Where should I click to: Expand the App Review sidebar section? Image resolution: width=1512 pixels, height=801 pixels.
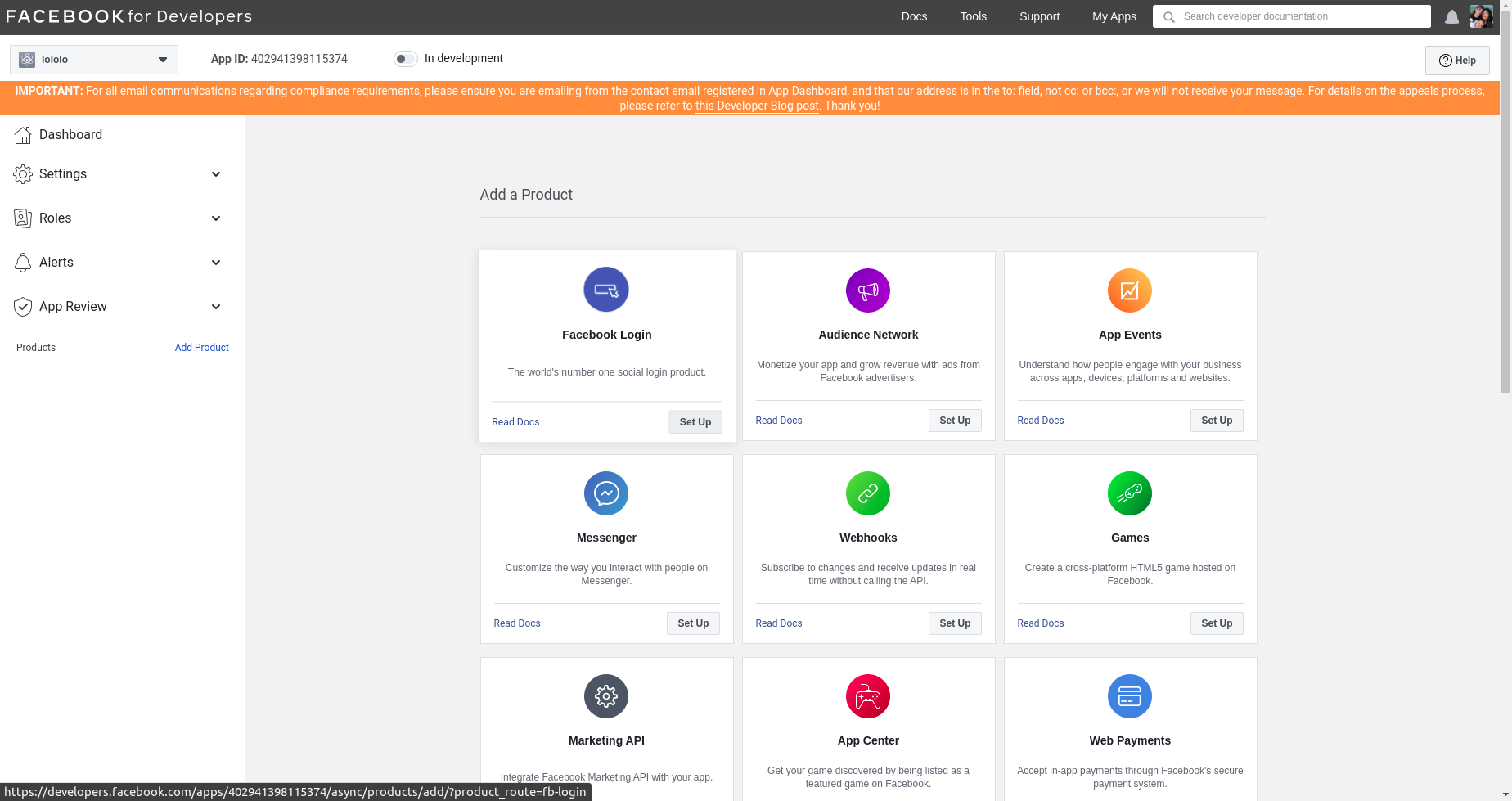[119, 307]
